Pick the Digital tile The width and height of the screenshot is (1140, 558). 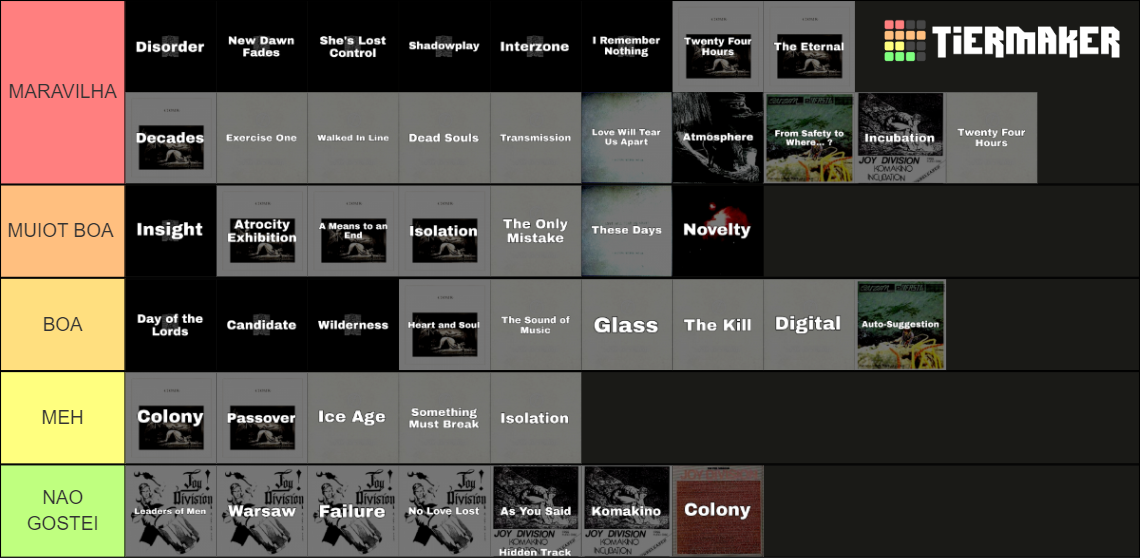coord(808,324)
